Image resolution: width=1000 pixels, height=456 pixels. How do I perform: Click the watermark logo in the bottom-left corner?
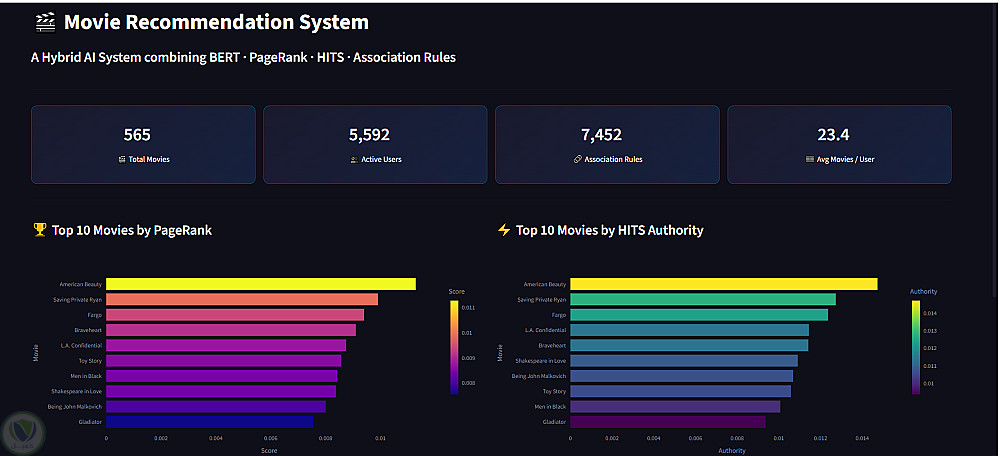pos(23,433)
